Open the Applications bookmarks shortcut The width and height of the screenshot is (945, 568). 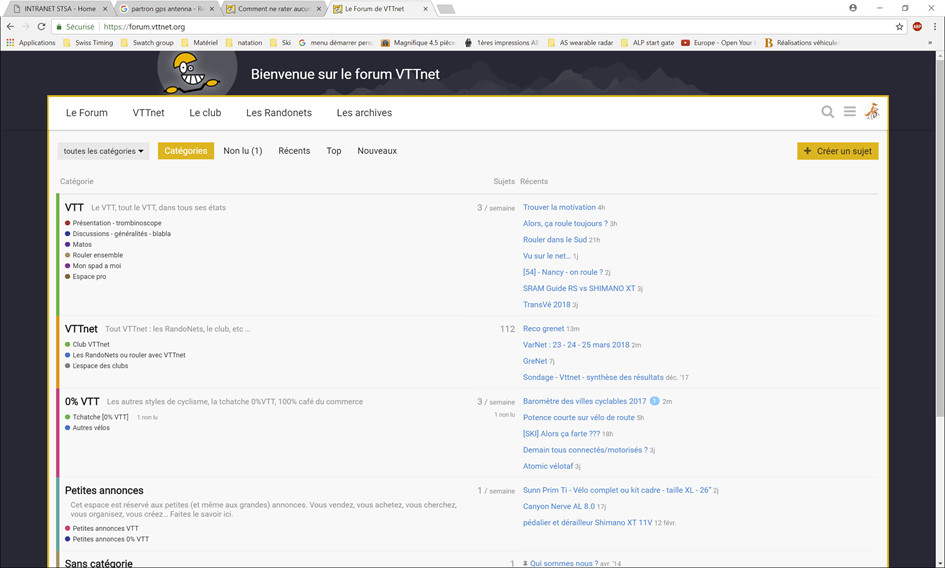click(30, 43)
